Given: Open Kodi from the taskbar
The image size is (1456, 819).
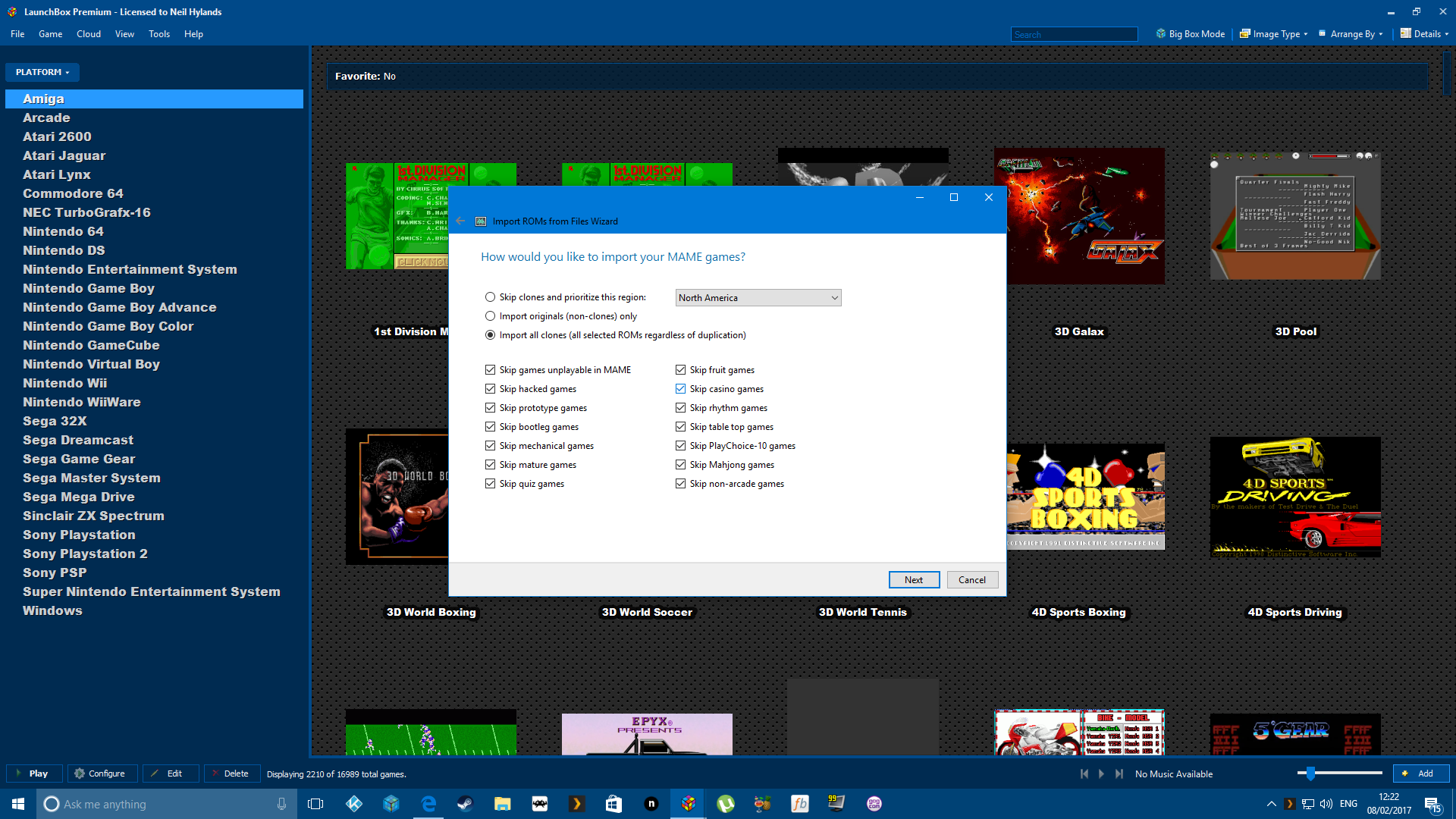Looking at the screenshot, I should point(353,804).
